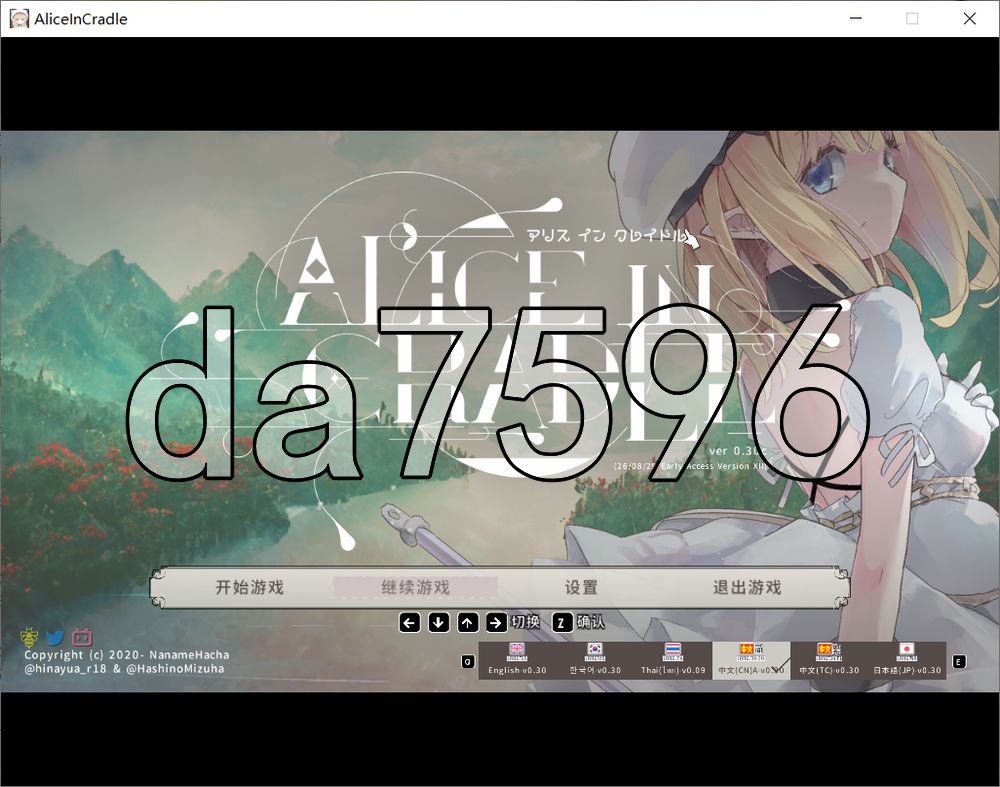Switch language to 日本語(JP) v0.30
The image size is (1000, 787).
907,660
